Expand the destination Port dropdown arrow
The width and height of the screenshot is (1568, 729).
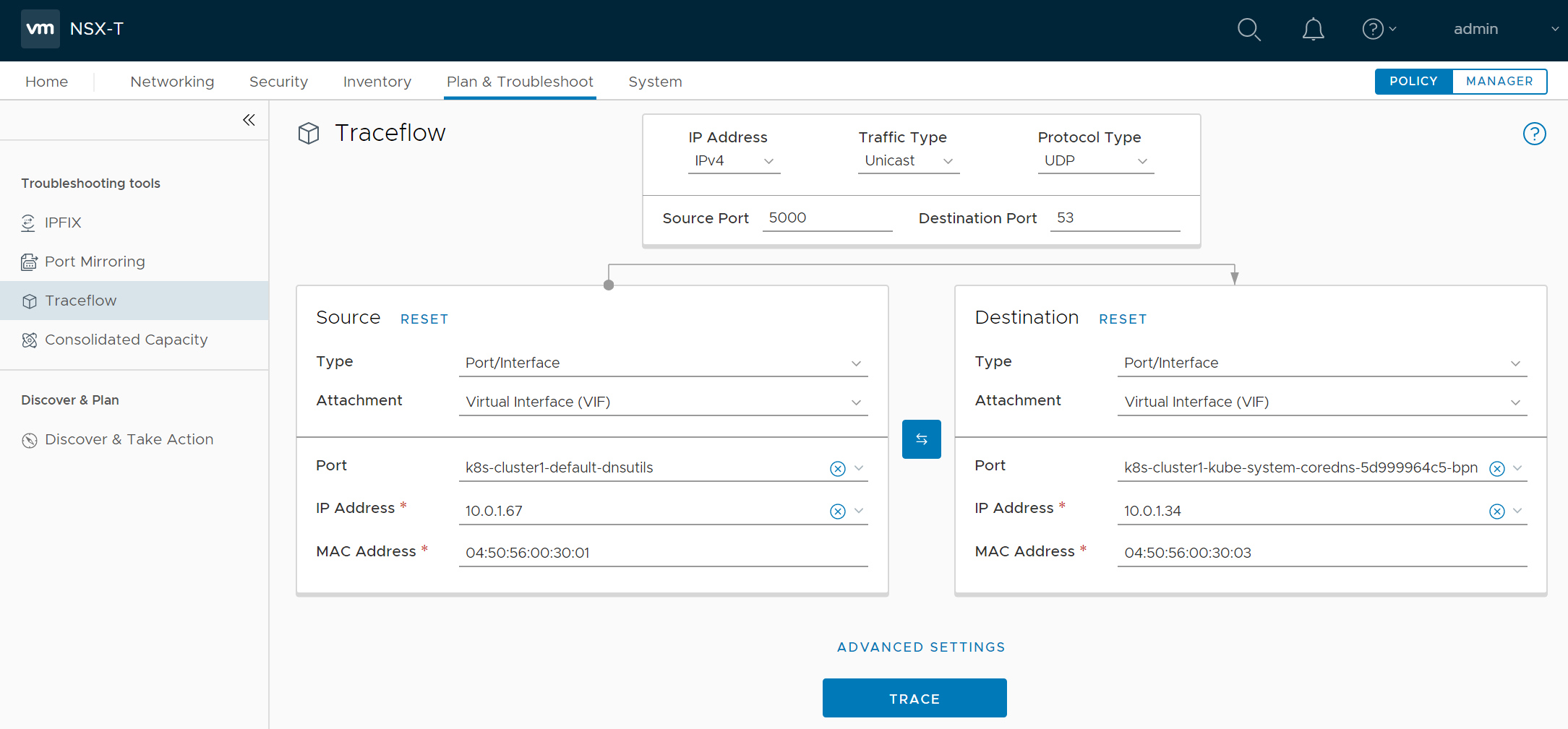pos(1517,468)
